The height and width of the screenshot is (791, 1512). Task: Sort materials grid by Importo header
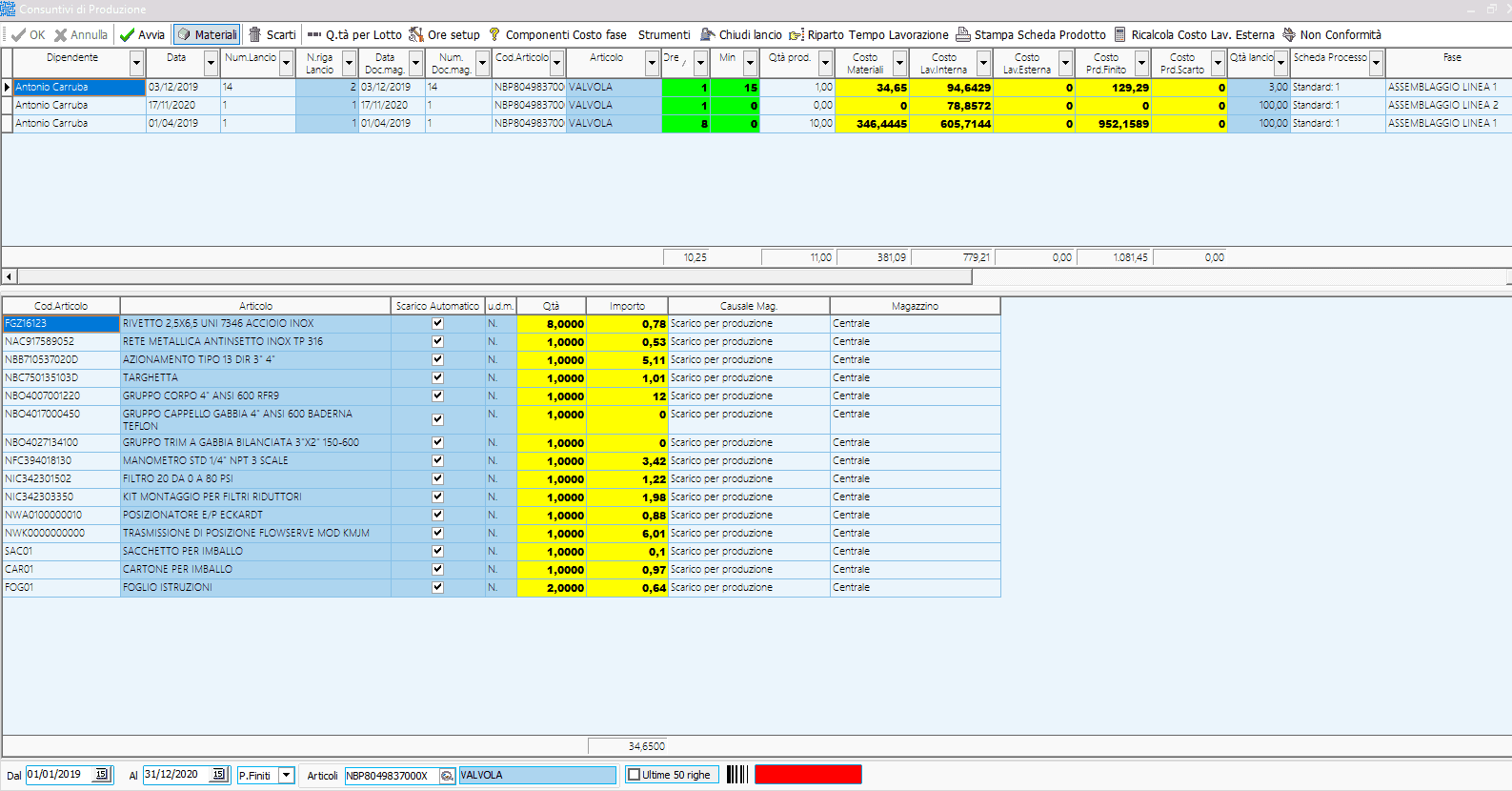point(627,306)
